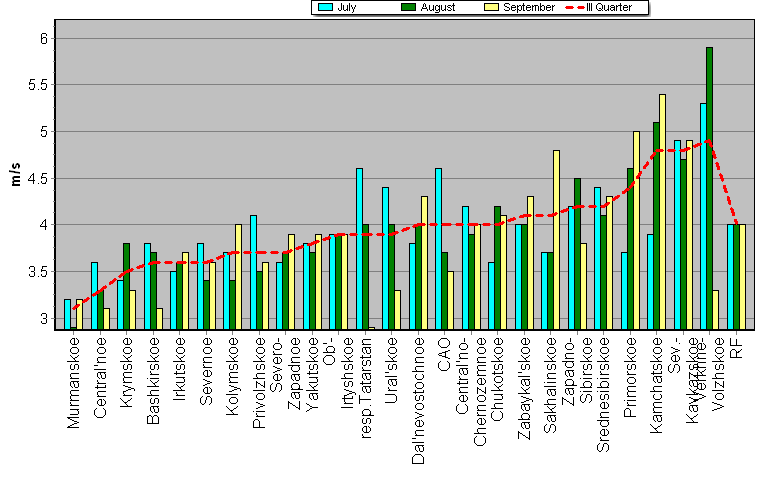Click the '5' tick label on y-axis
The width and height of the screenshot is (777, 479).
44,132
